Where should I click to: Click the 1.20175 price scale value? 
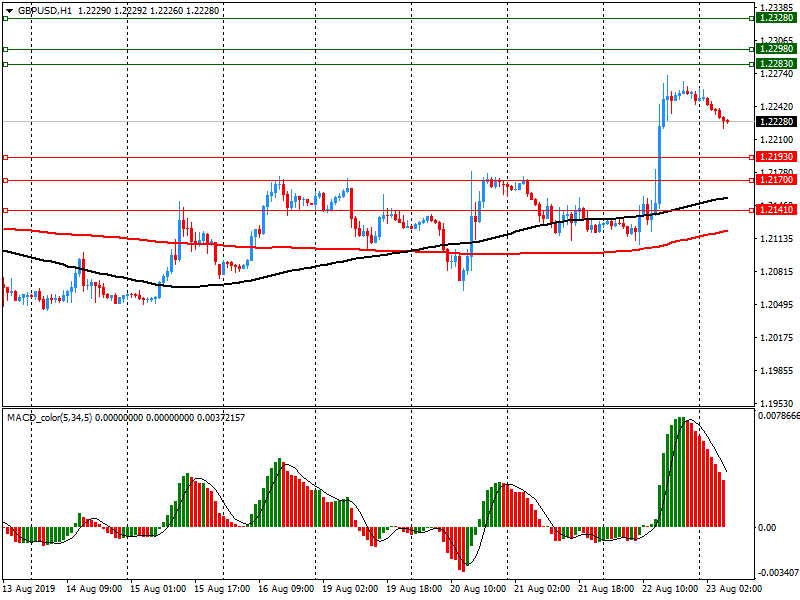[x=777, y=338]
